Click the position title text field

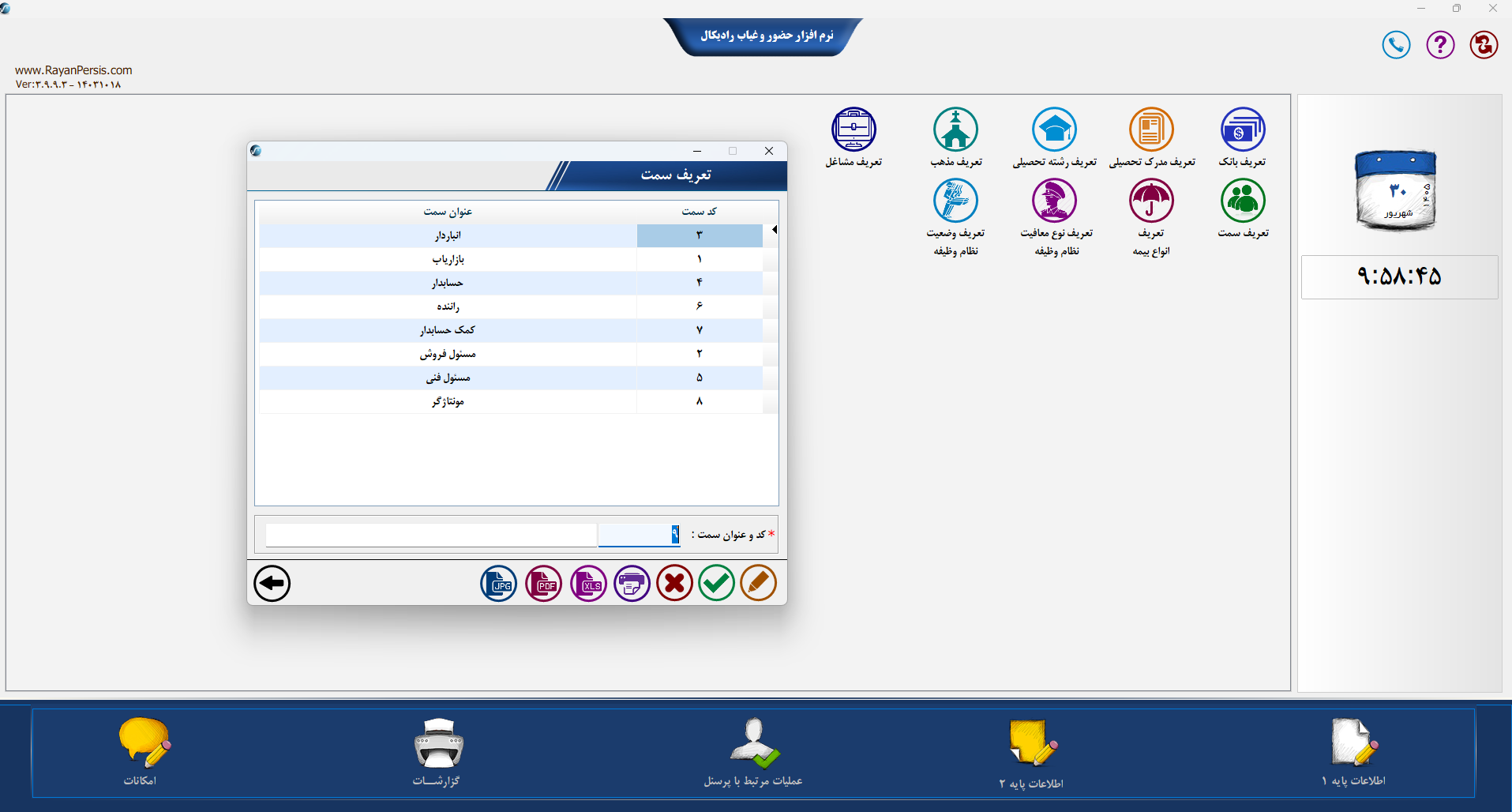[431, 535]
